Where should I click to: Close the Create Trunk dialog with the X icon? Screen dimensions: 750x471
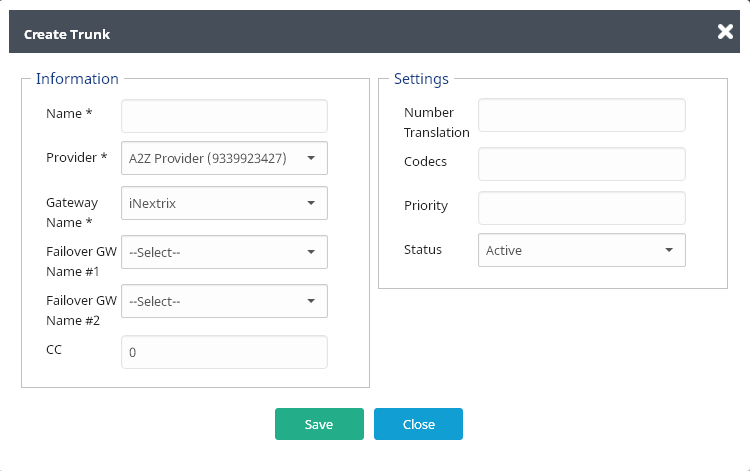pyautogui.click(x=725, y=32)
